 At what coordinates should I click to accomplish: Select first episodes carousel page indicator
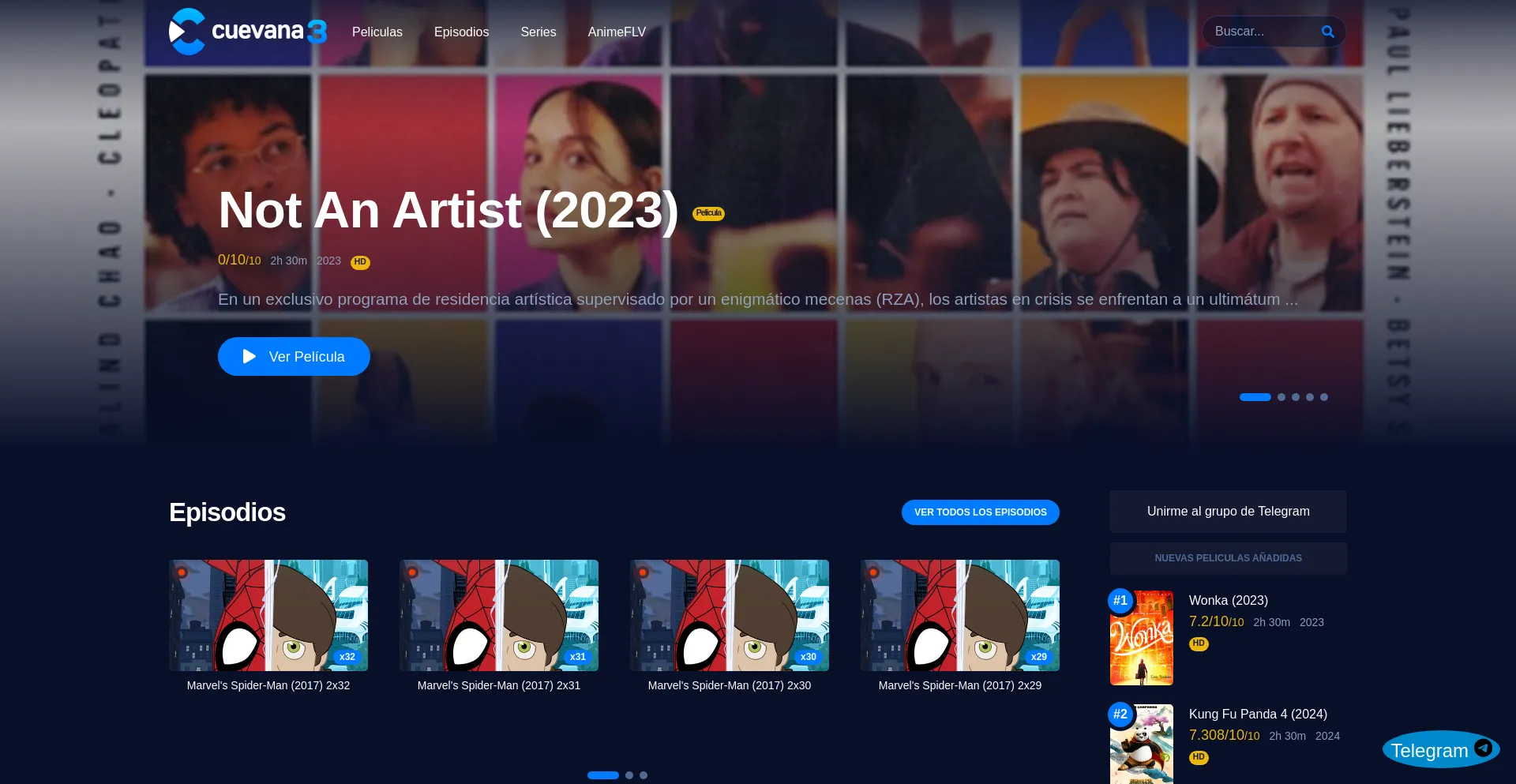click(603, 775)
